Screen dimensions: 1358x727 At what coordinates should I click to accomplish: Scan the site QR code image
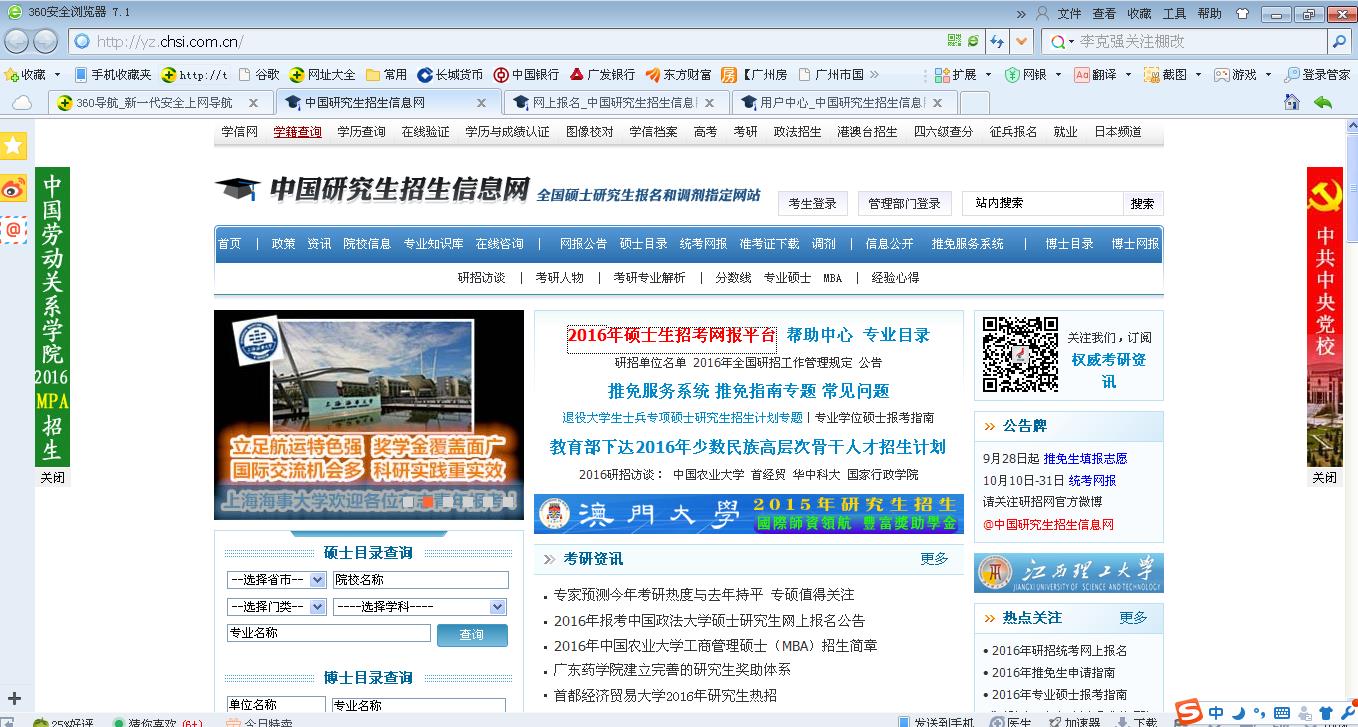[1019, 354]
